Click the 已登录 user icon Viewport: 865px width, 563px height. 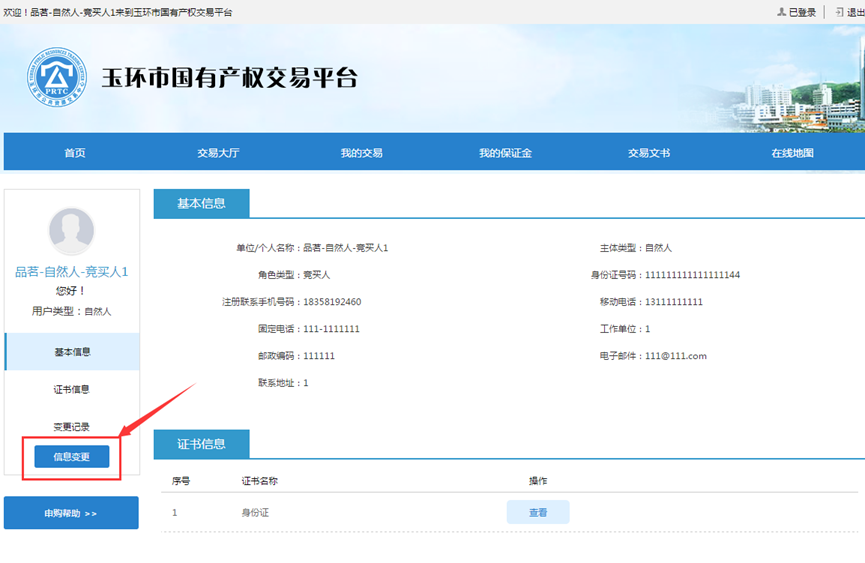click(x=782, y=12)
